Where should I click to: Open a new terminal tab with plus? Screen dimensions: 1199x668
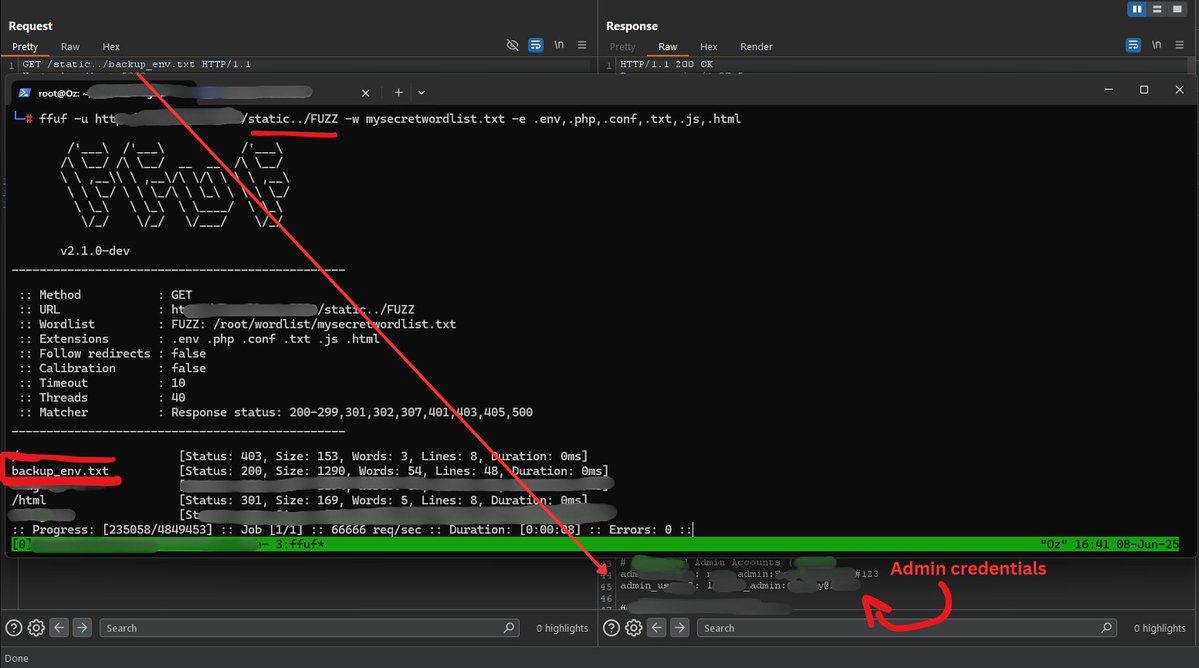pyautogui.click(x=398, y=92)
